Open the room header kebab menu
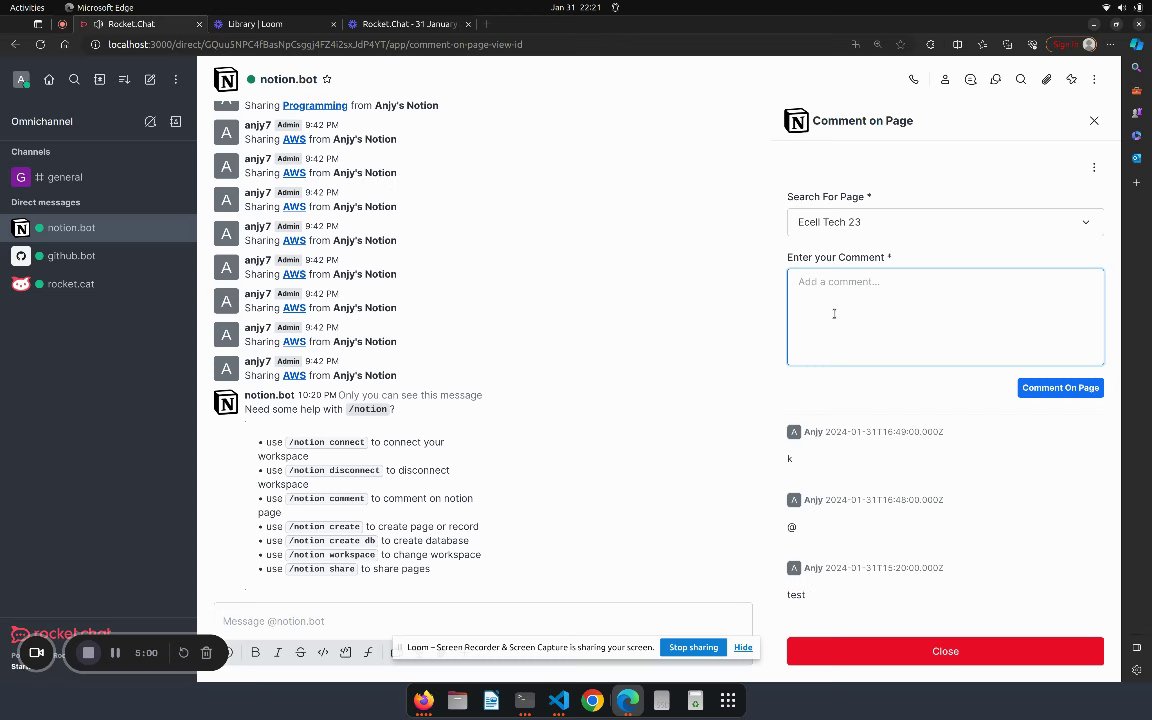Image resolution: width=1152 pixels, height=720 pixels. tap(1094, 79)
